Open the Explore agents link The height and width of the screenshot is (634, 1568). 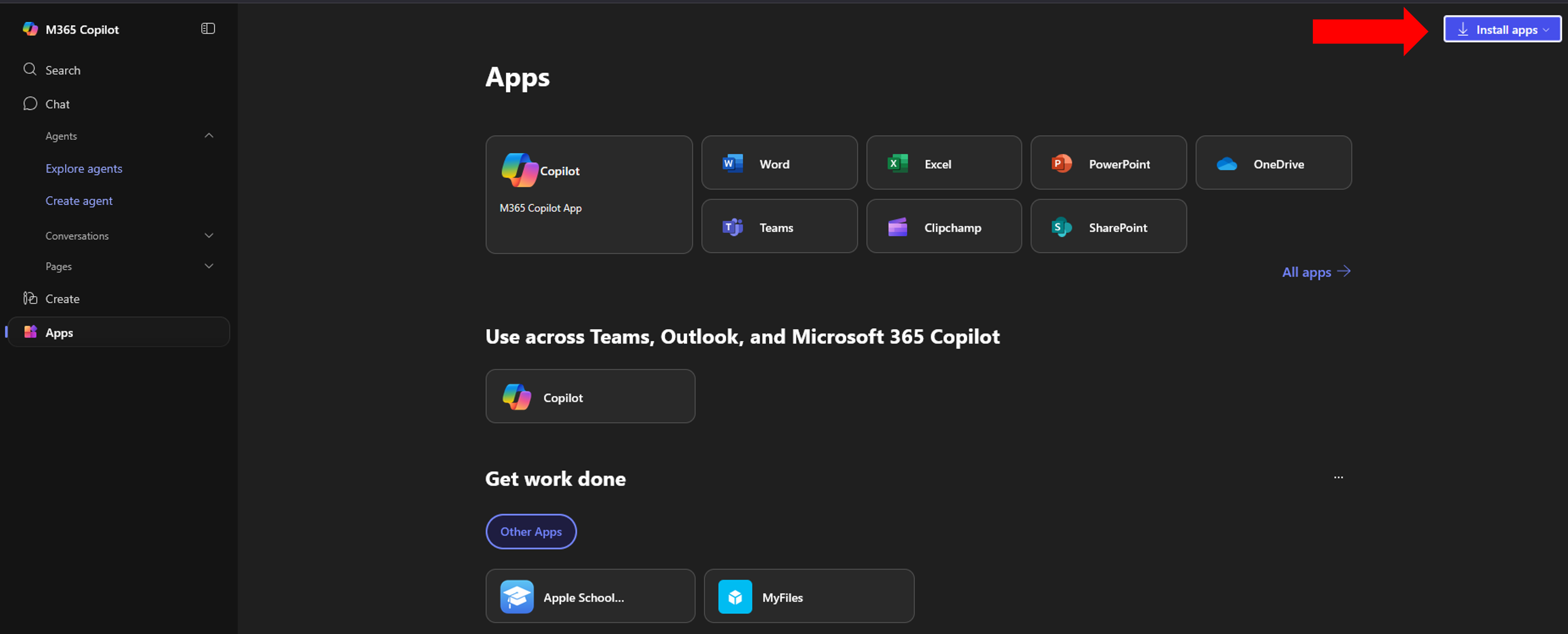click(84, 169)
